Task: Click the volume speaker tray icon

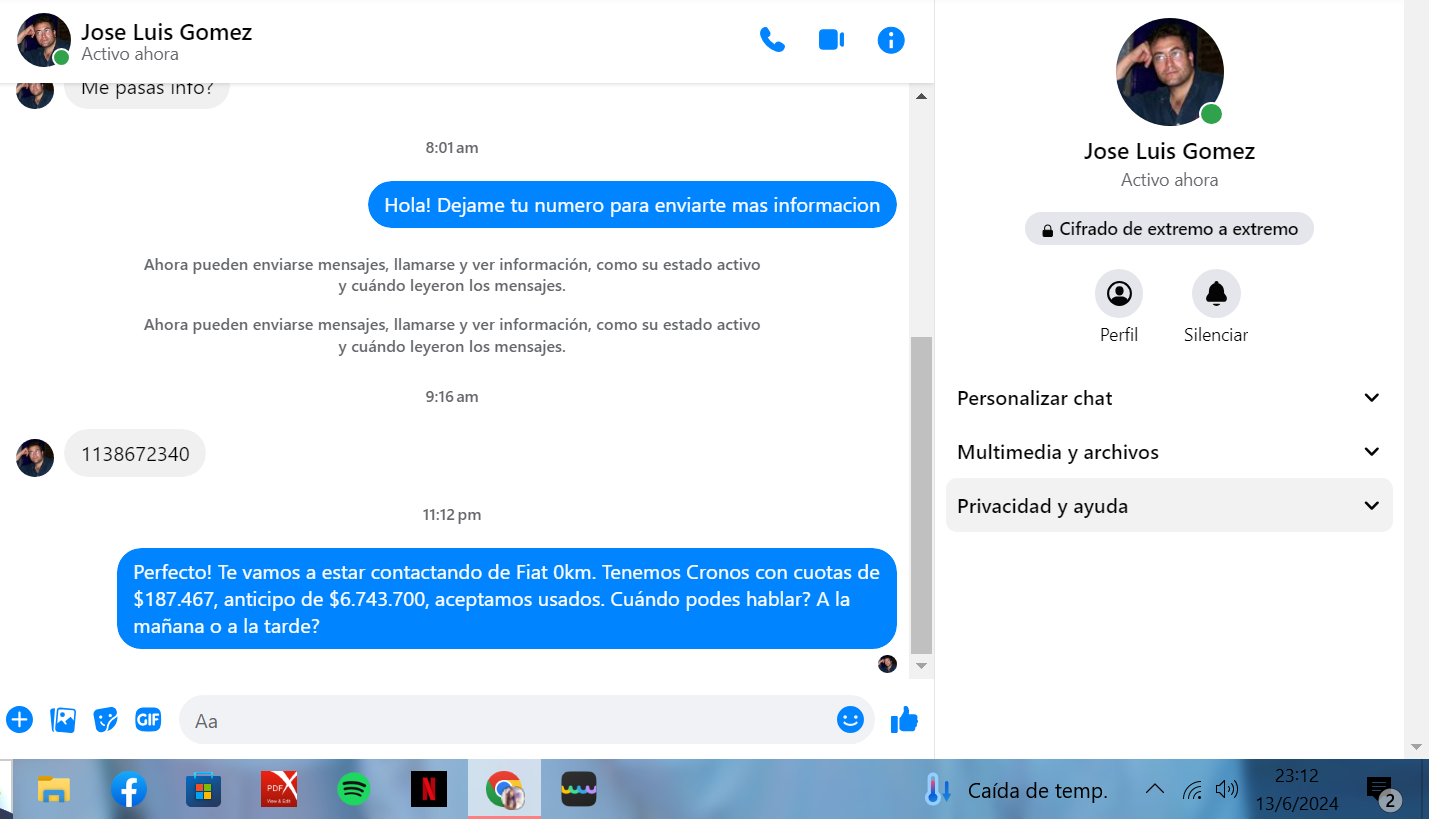Action: pos(1227,790)
